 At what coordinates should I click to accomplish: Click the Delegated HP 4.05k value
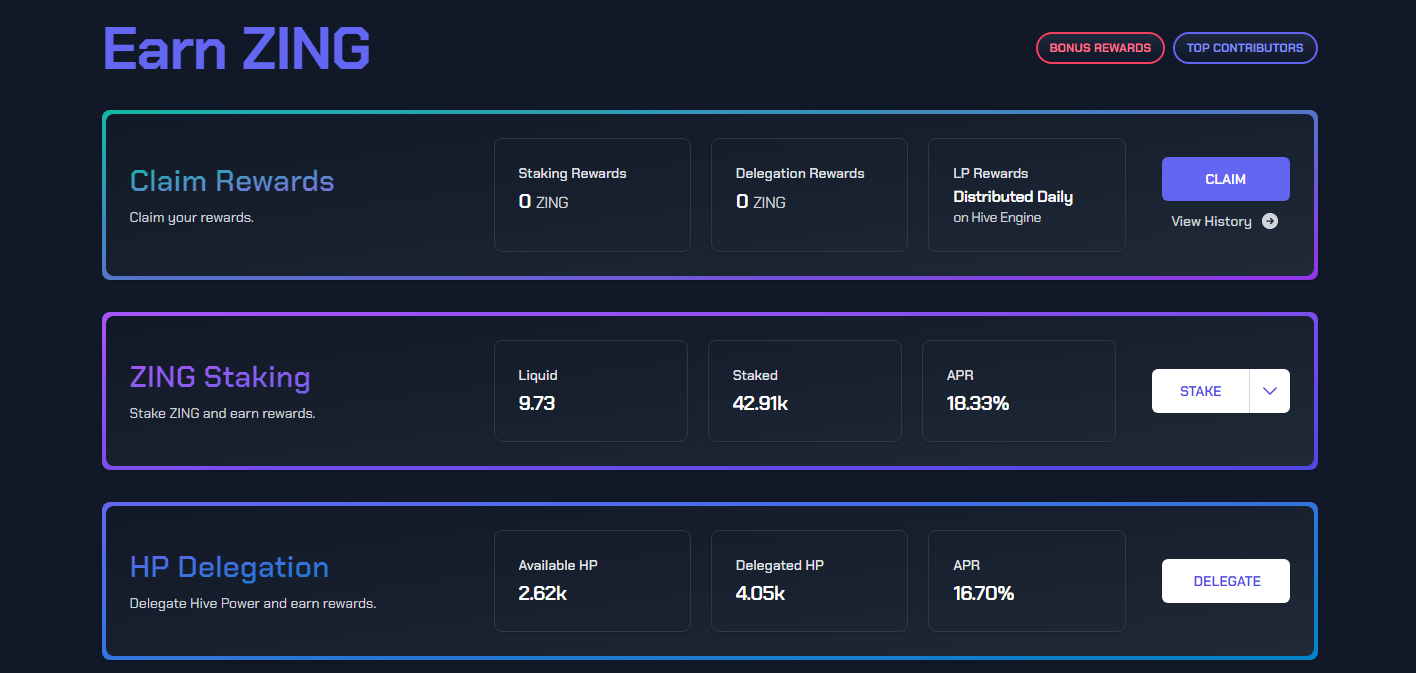tap(760, 593)
